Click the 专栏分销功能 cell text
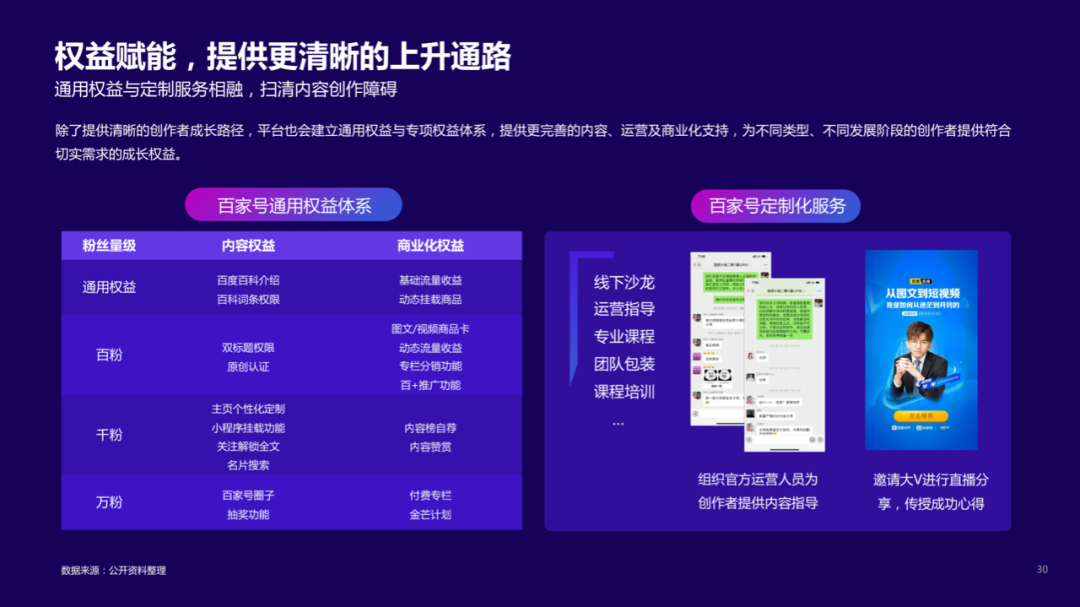Viewport: 1080px width, 607px height. [430, 367]
